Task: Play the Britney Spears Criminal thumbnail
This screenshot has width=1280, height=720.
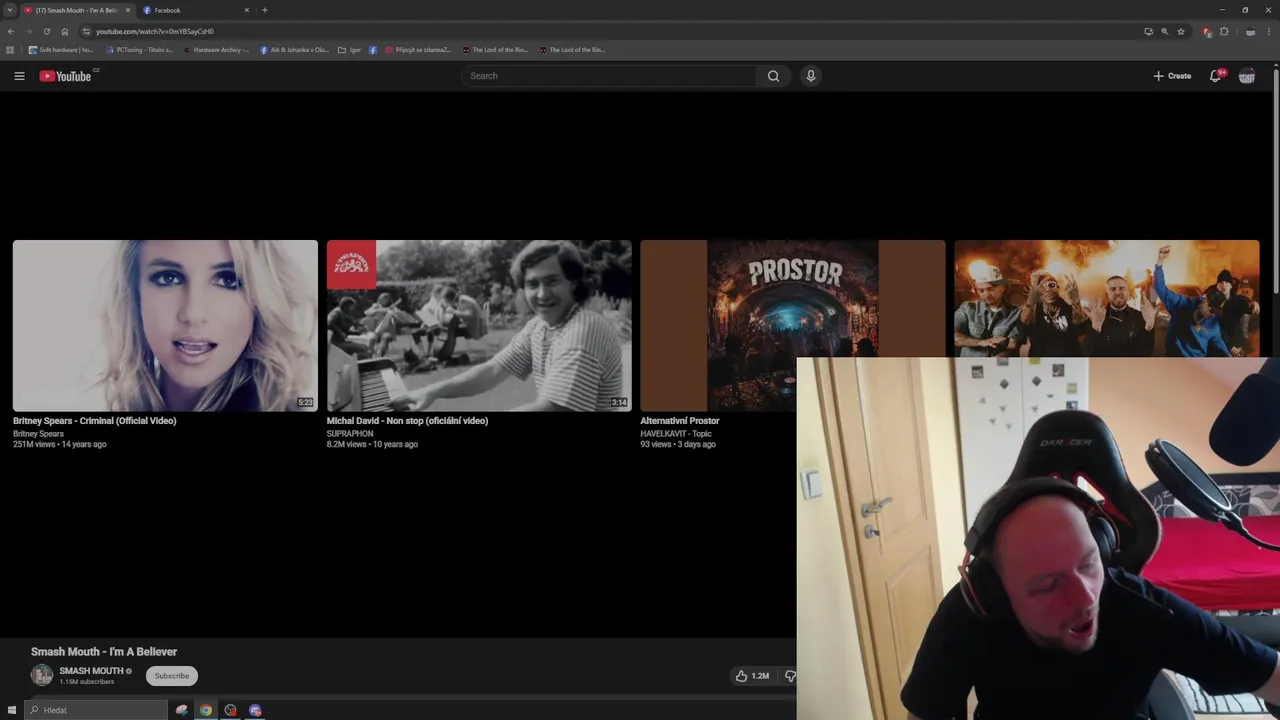Action: 165,326
